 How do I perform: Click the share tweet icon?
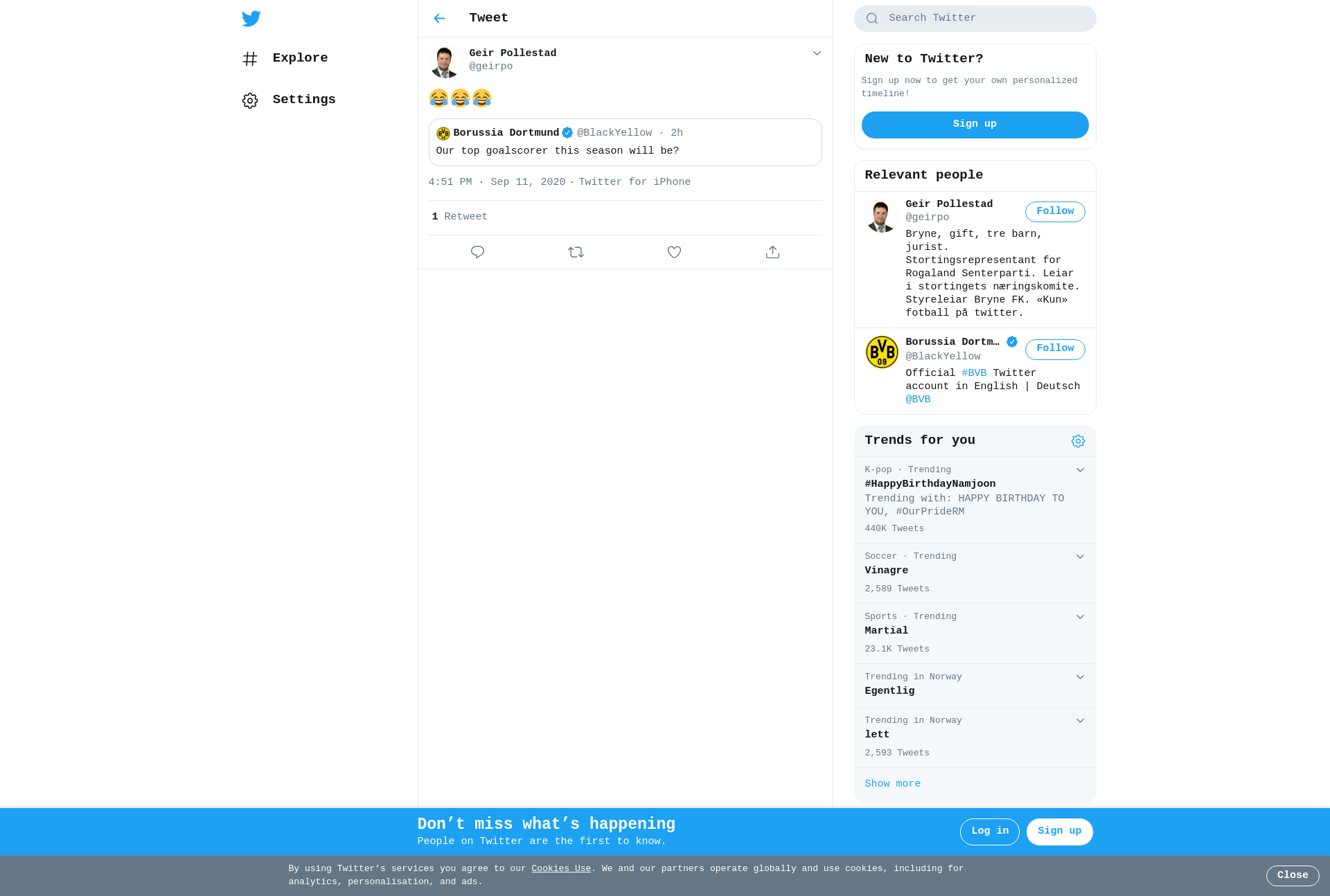click(772, 252)
